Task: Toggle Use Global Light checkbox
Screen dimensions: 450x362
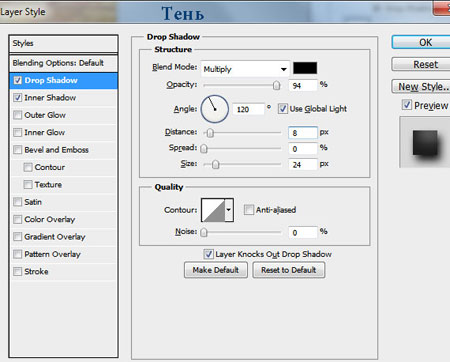Action: click(283, 109)
